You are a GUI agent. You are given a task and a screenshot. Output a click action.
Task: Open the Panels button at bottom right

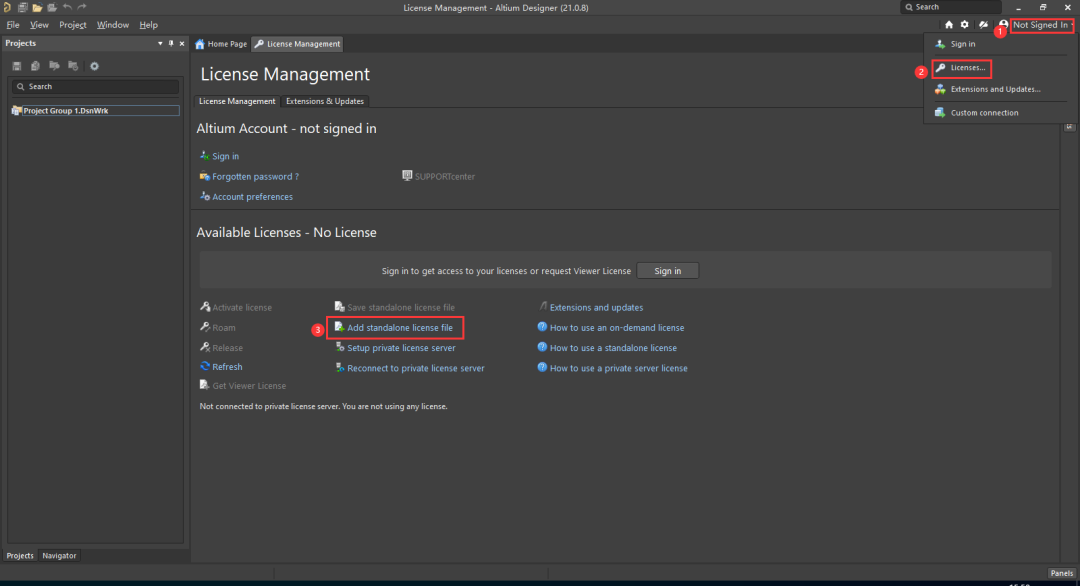tap(1061, 573)
